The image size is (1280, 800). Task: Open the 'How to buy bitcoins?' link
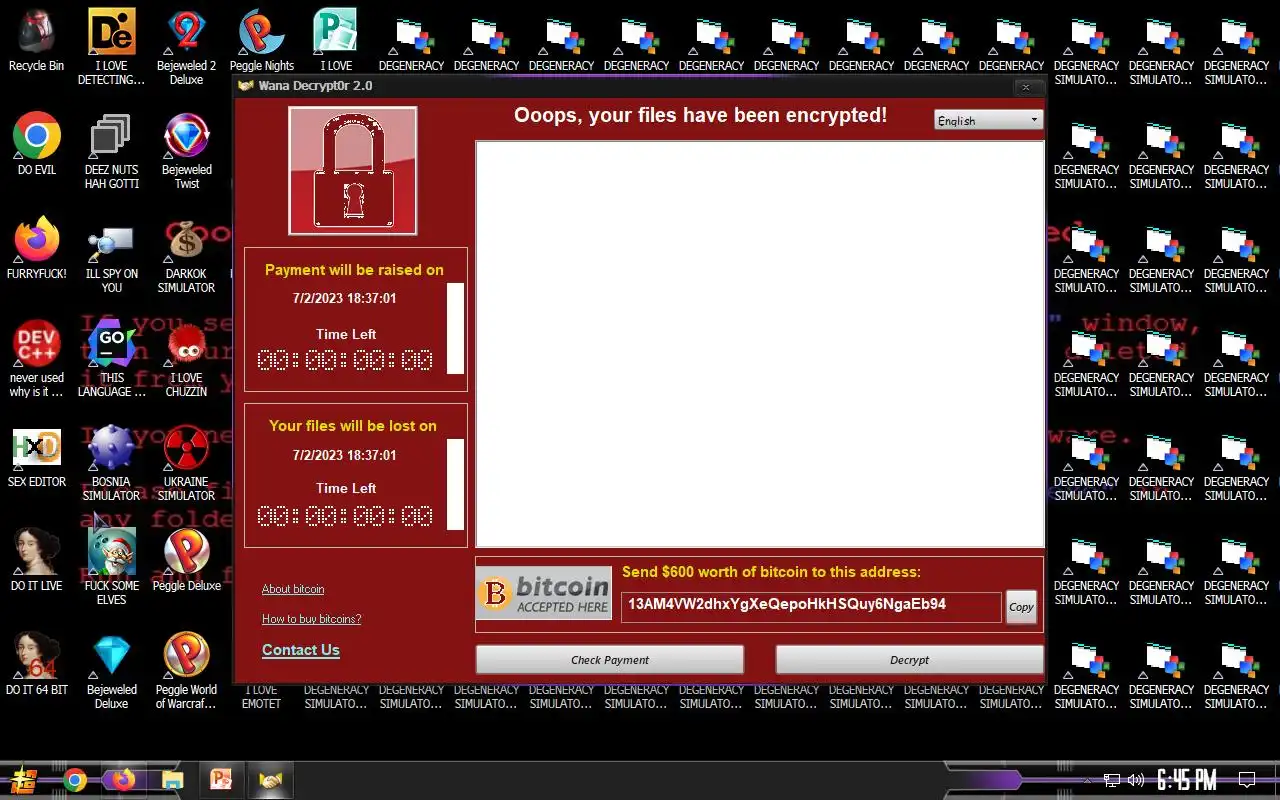click(312, 619)
